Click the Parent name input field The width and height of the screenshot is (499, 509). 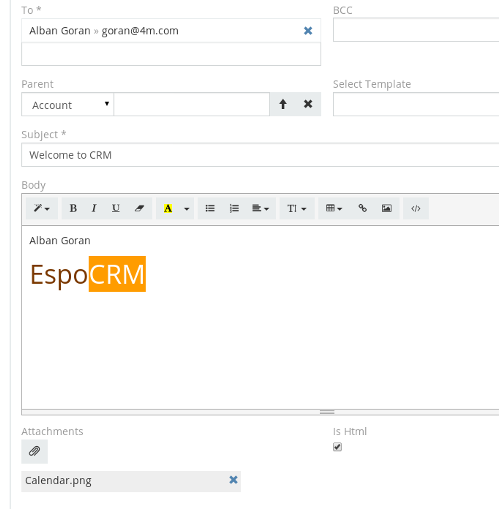click(191, 104)
